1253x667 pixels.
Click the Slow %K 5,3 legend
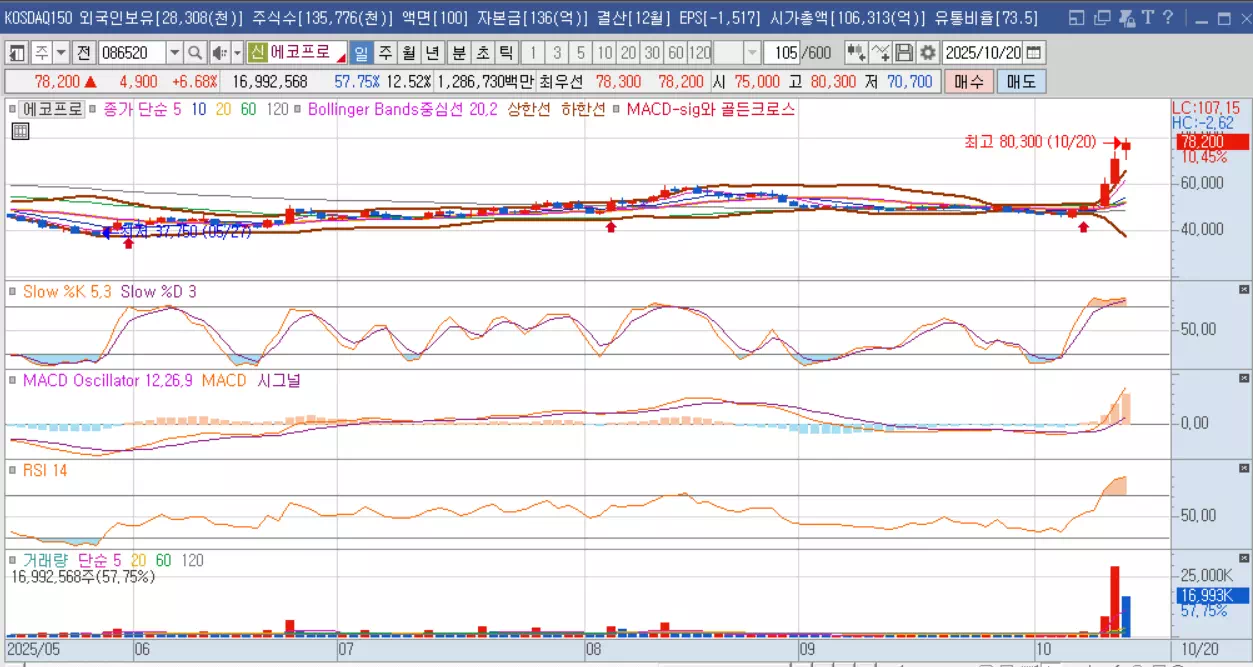[x=67, y=292]
